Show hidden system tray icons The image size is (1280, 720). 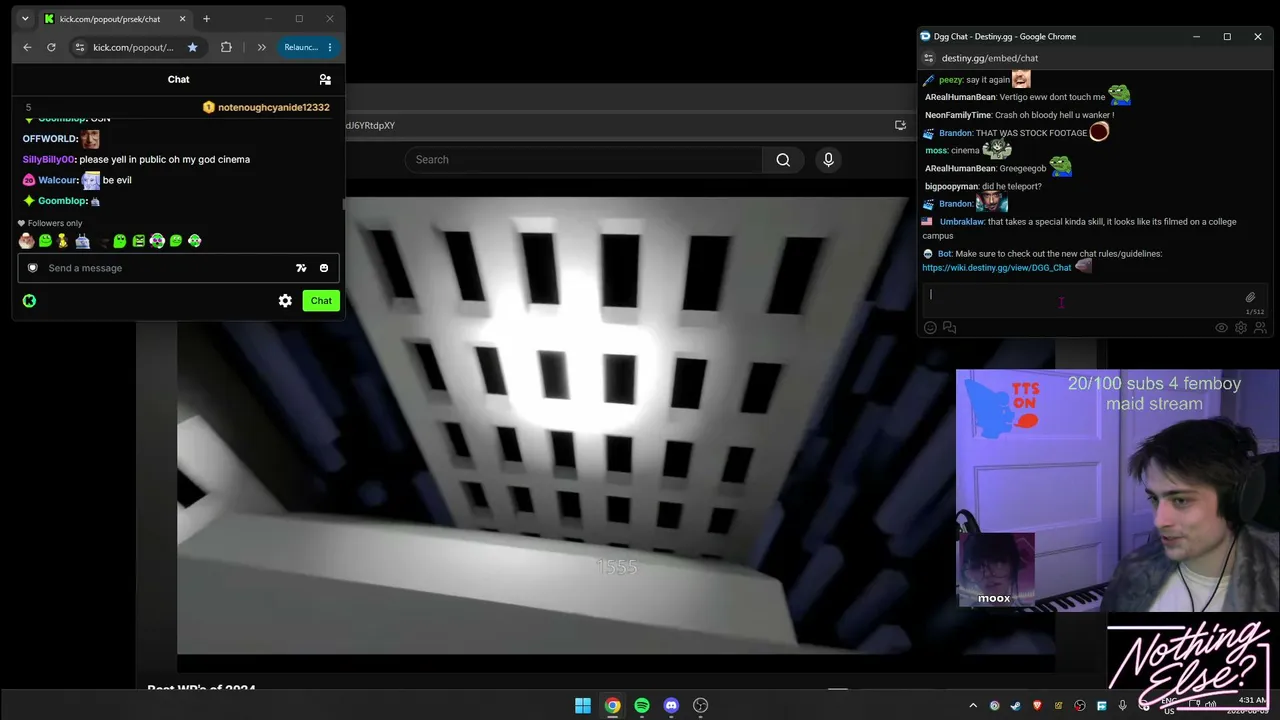coord(973,706)
